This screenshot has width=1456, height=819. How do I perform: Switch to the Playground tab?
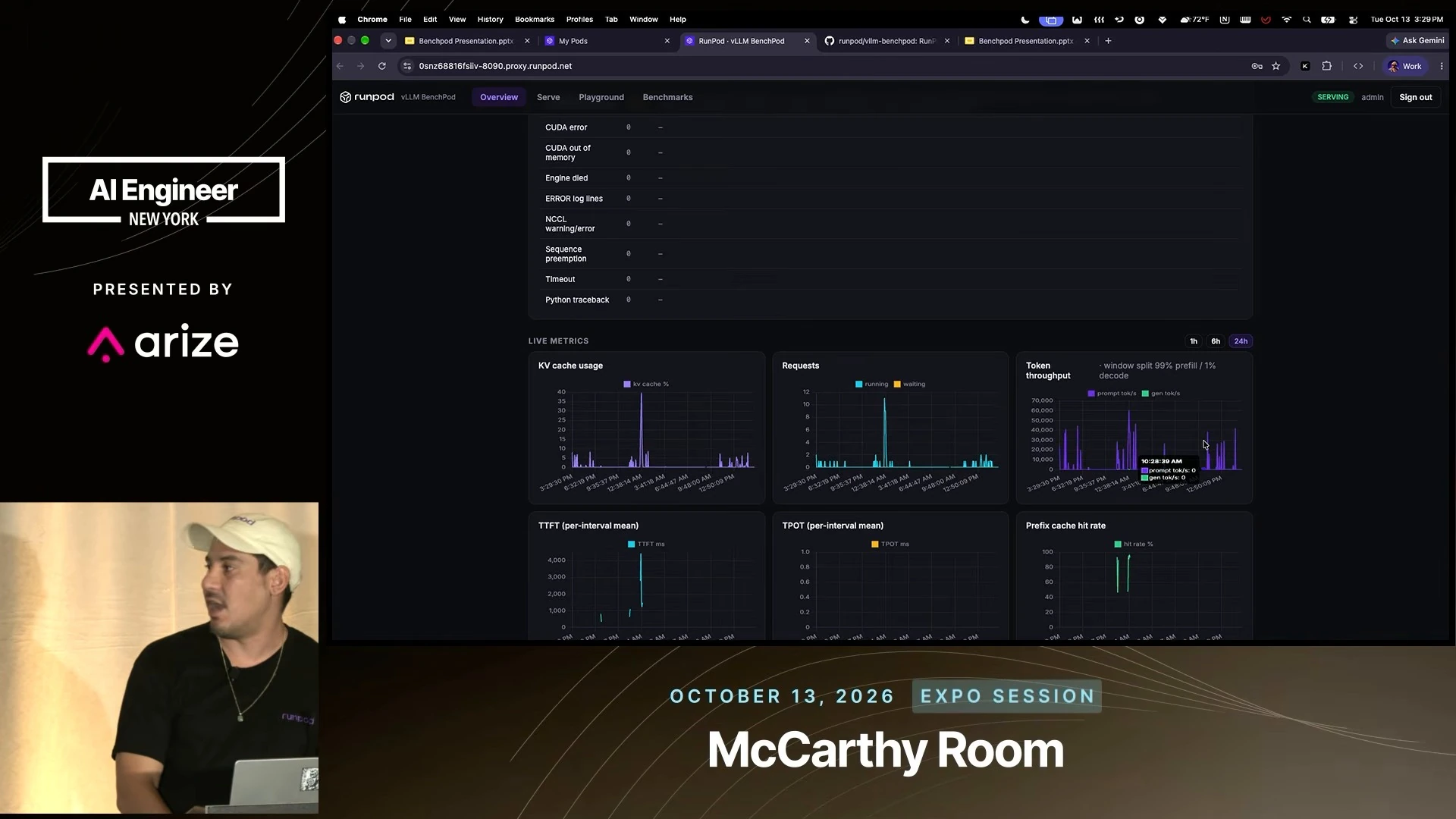click(601, 97)
